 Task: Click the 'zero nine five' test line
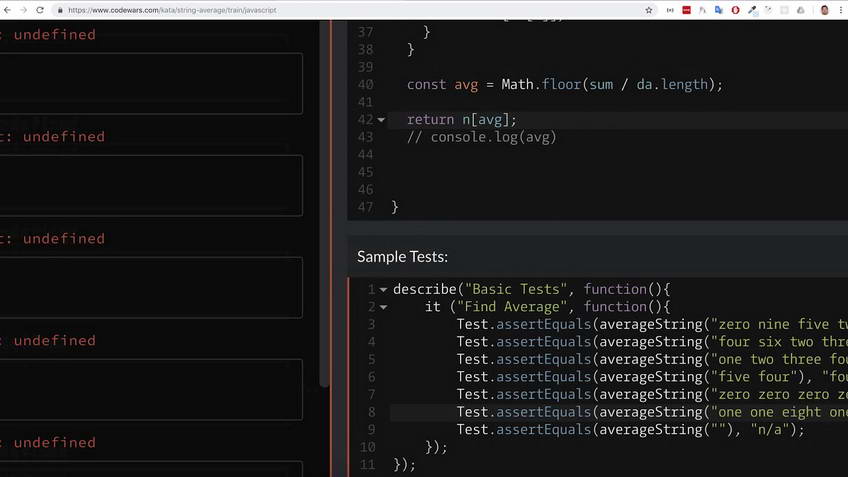(652, 324)
